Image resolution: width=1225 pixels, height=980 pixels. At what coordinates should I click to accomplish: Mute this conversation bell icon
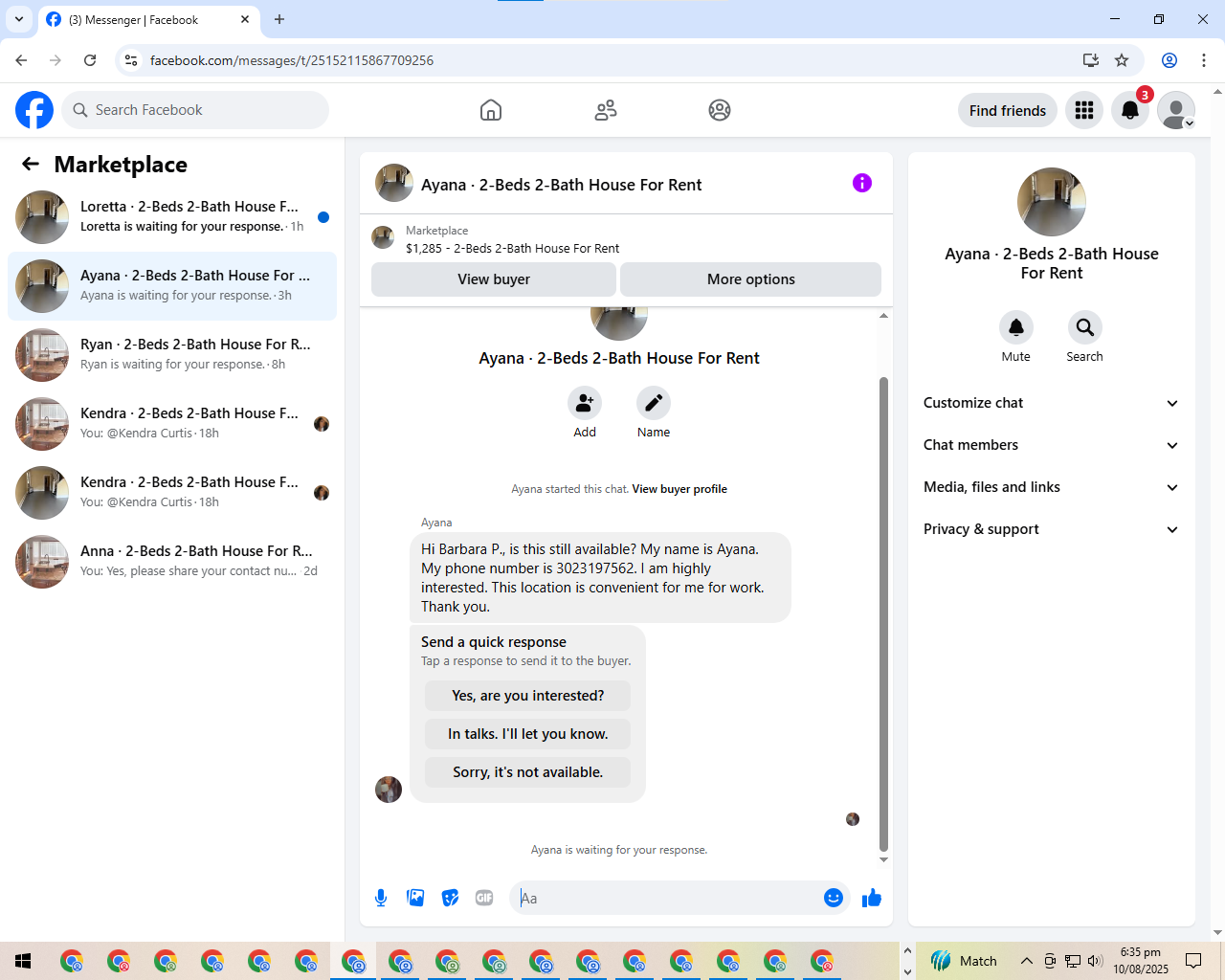(x=1016, y=327)
